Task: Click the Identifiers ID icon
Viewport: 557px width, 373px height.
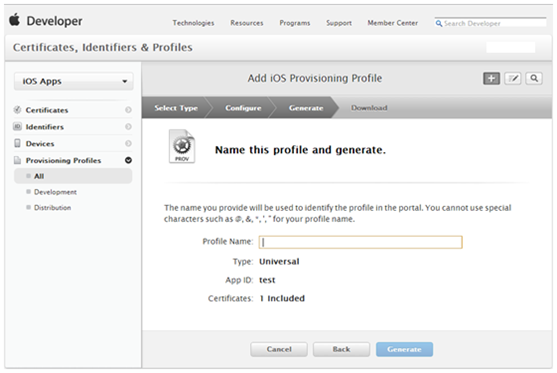Action: coord(17,126)
